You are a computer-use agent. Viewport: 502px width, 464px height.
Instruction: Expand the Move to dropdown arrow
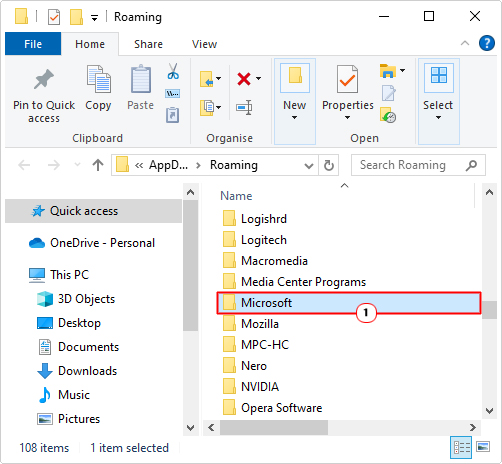(x=219, y=79)
